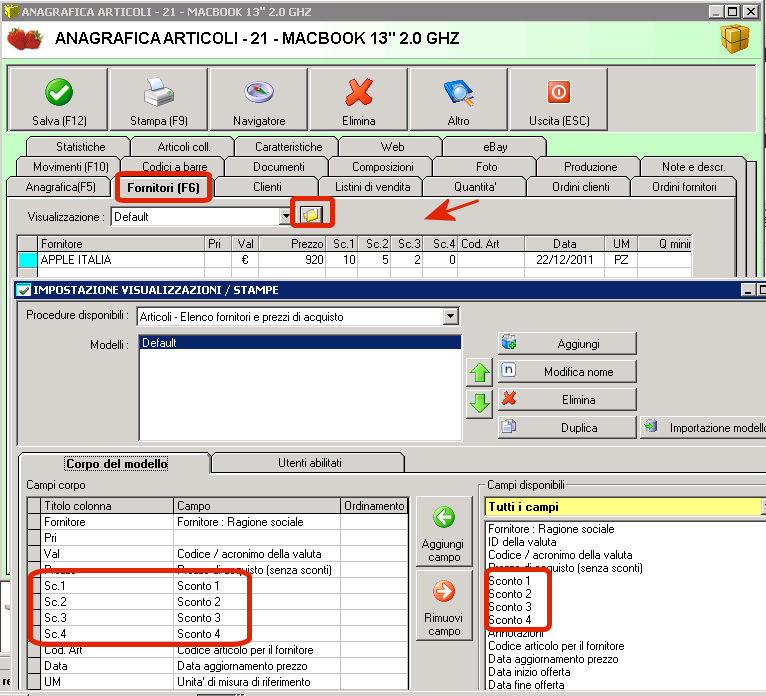This screenshot has height=696, width=766.
Task: Select the Data row in Campi corpo
Action: (217, 666)
